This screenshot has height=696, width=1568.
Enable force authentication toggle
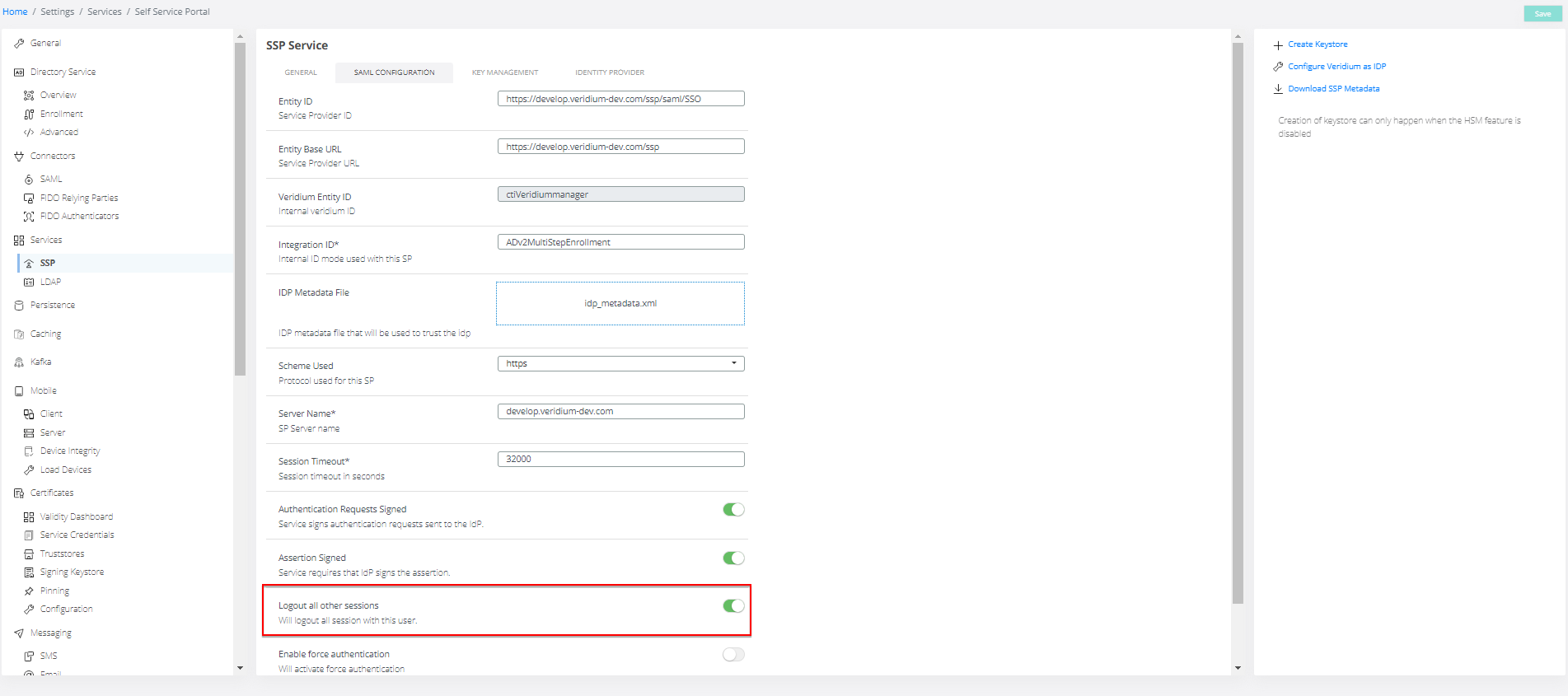click(x=733, y=655)
